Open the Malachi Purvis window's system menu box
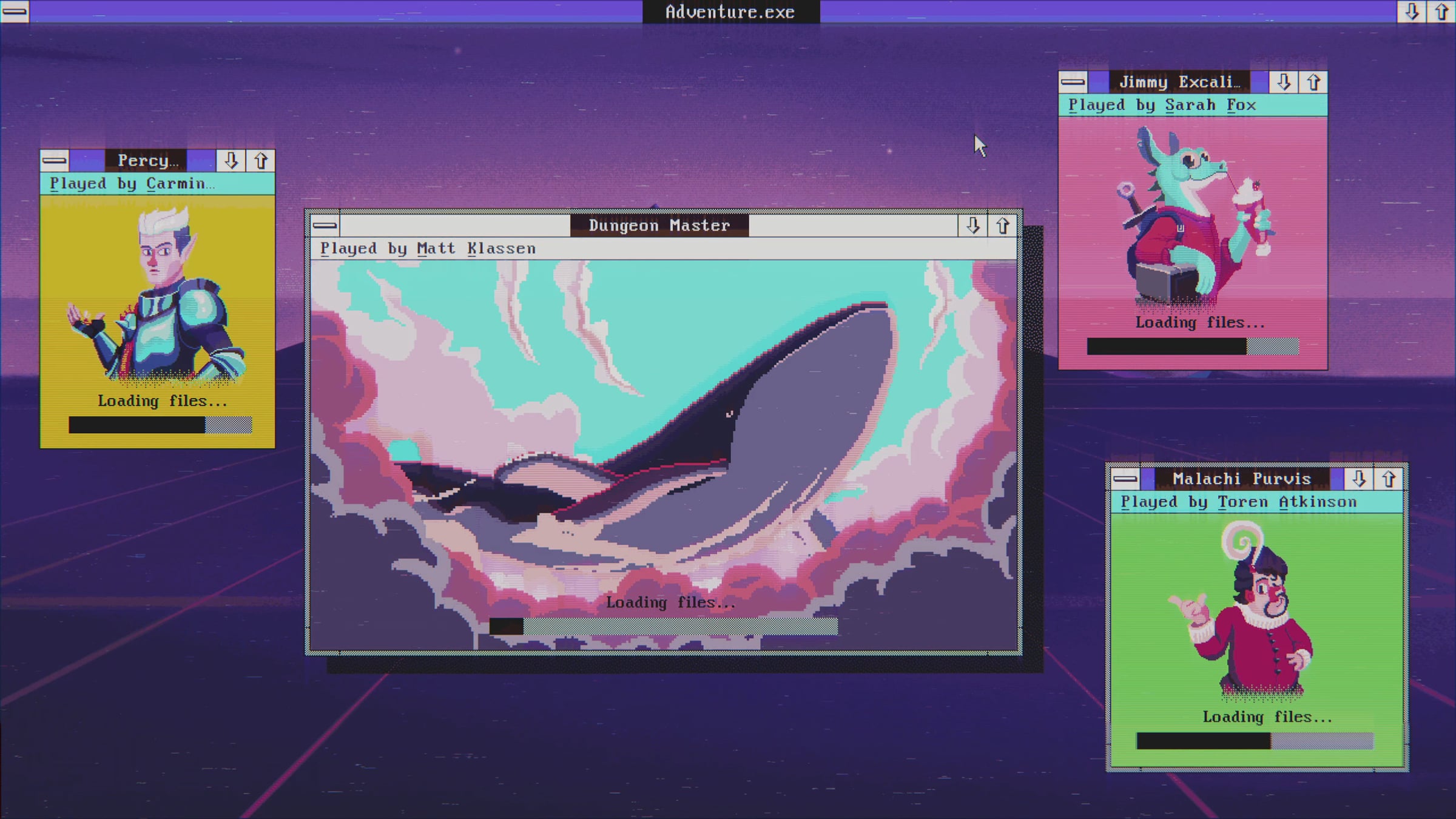This screenshot has width=1456, height=819. pos(1125,479)
